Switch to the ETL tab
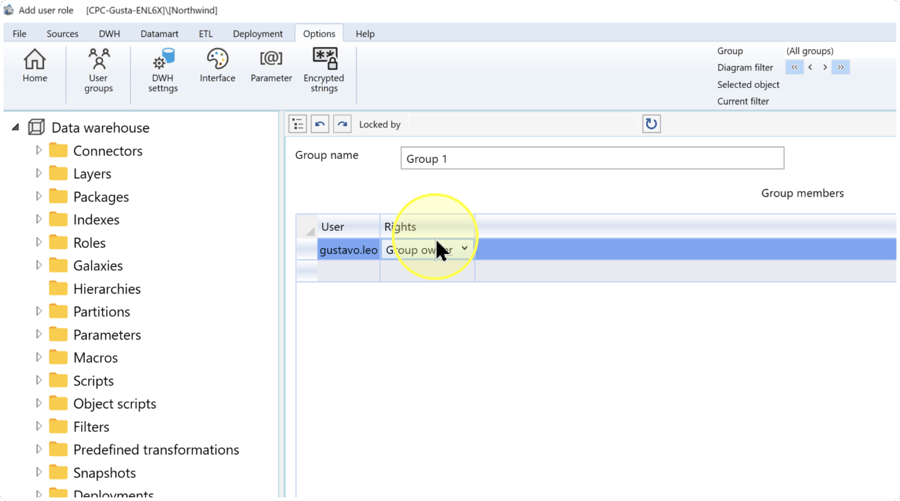 (205, 34)
